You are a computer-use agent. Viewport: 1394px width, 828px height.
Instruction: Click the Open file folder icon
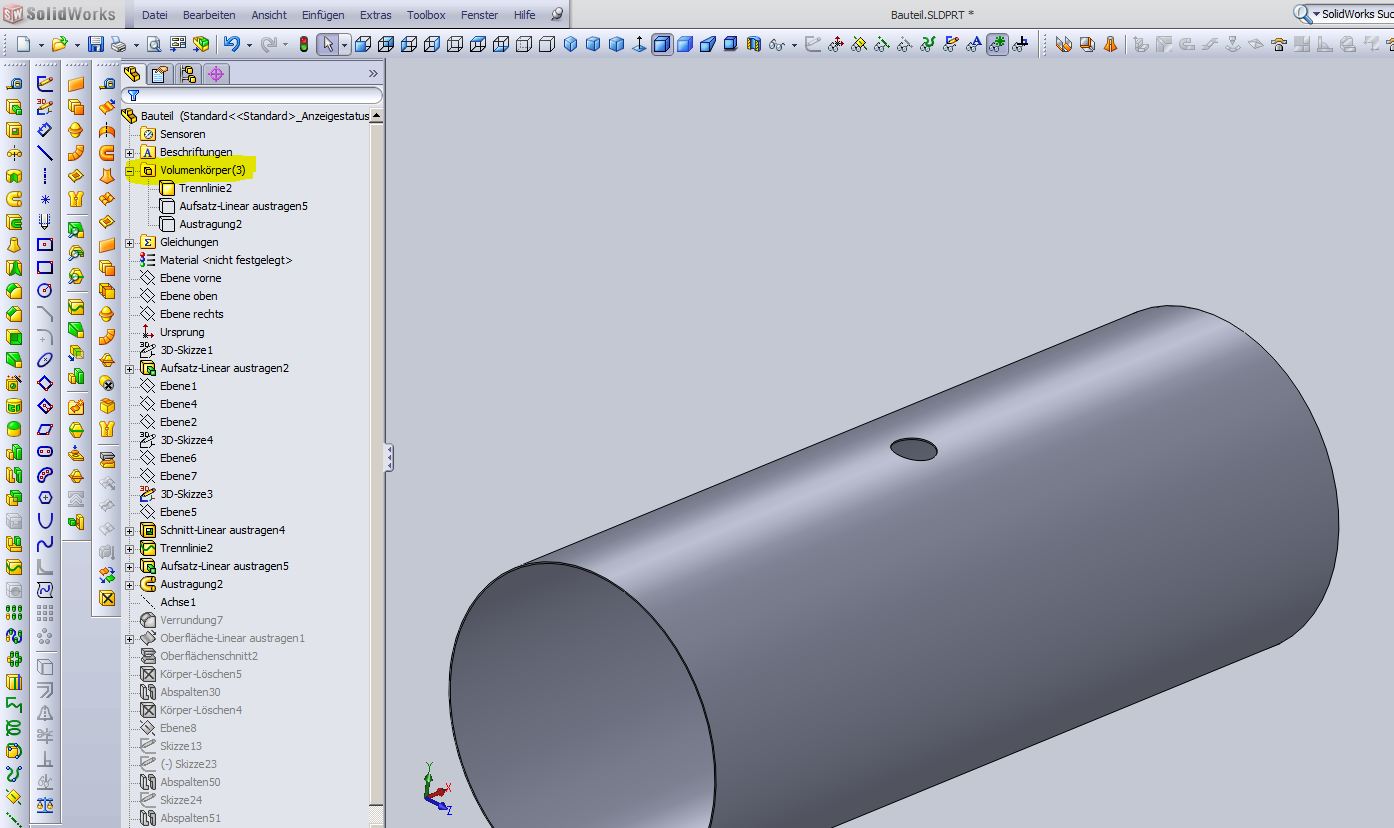(x=60, y=45)
